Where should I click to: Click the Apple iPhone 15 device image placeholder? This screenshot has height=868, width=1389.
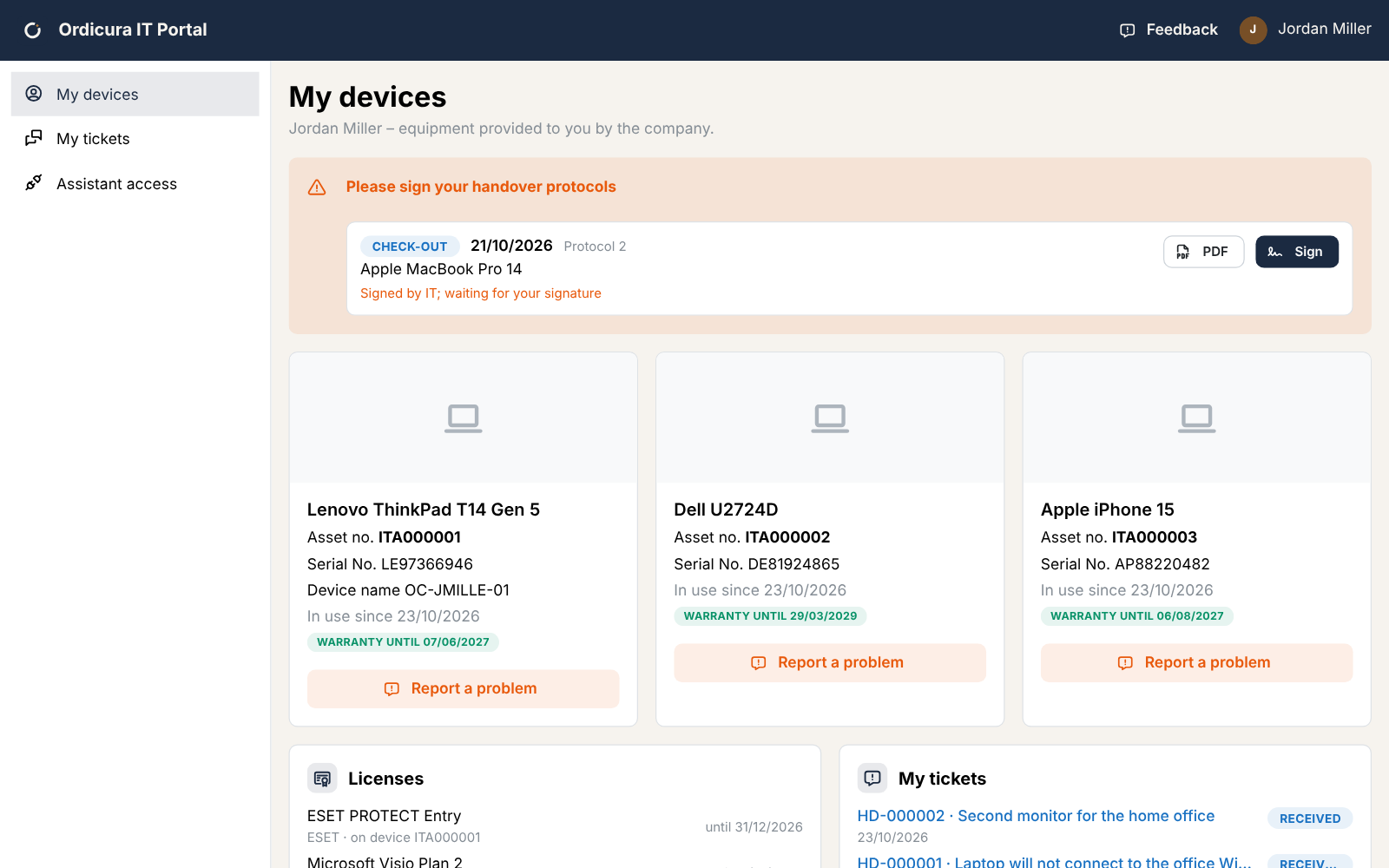(1196, 418)
